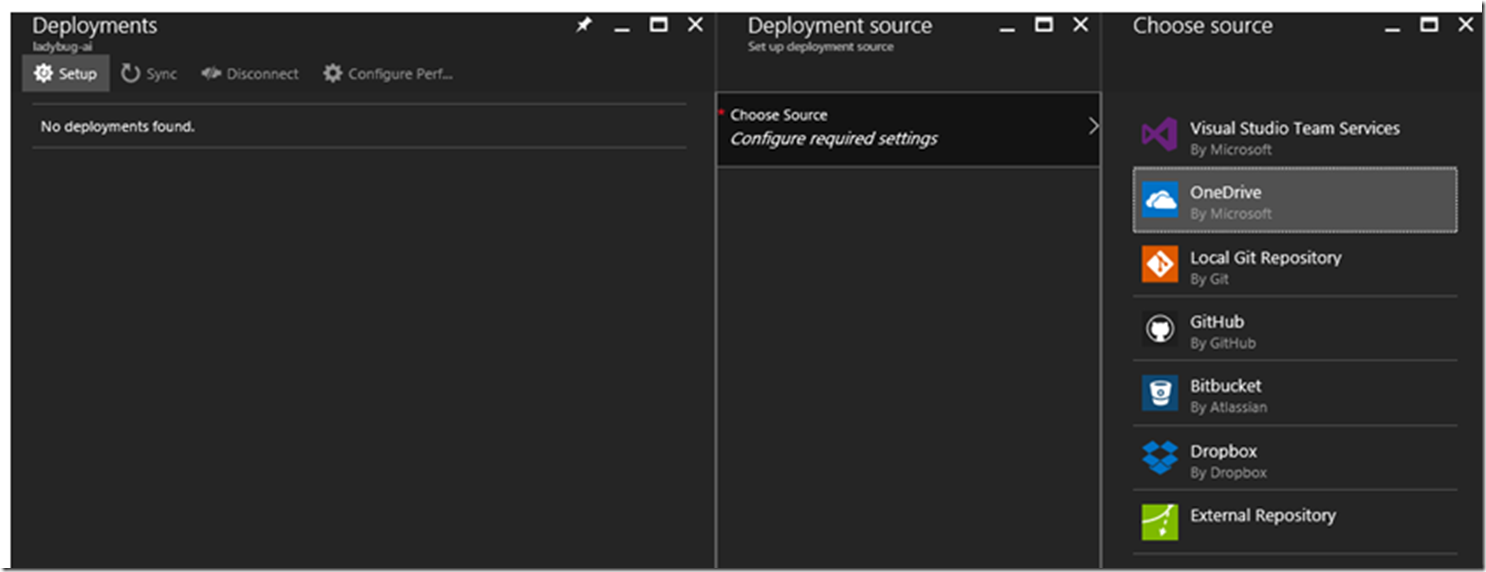Expand Choose Source with chevron arrow
This screenshot has width=1486, height=572.
[x=1093, y=126]
